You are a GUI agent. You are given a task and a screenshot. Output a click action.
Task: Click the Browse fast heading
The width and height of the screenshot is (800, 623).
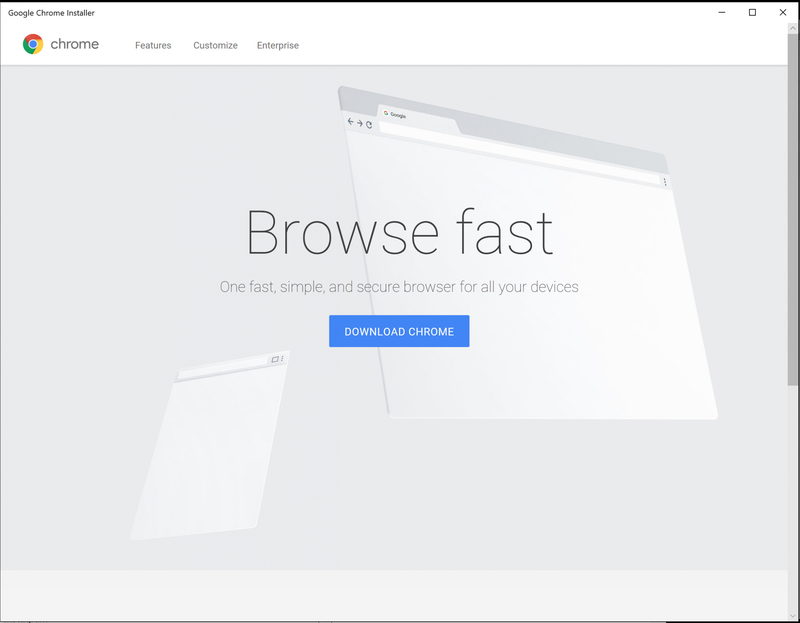tap(399, 232)
